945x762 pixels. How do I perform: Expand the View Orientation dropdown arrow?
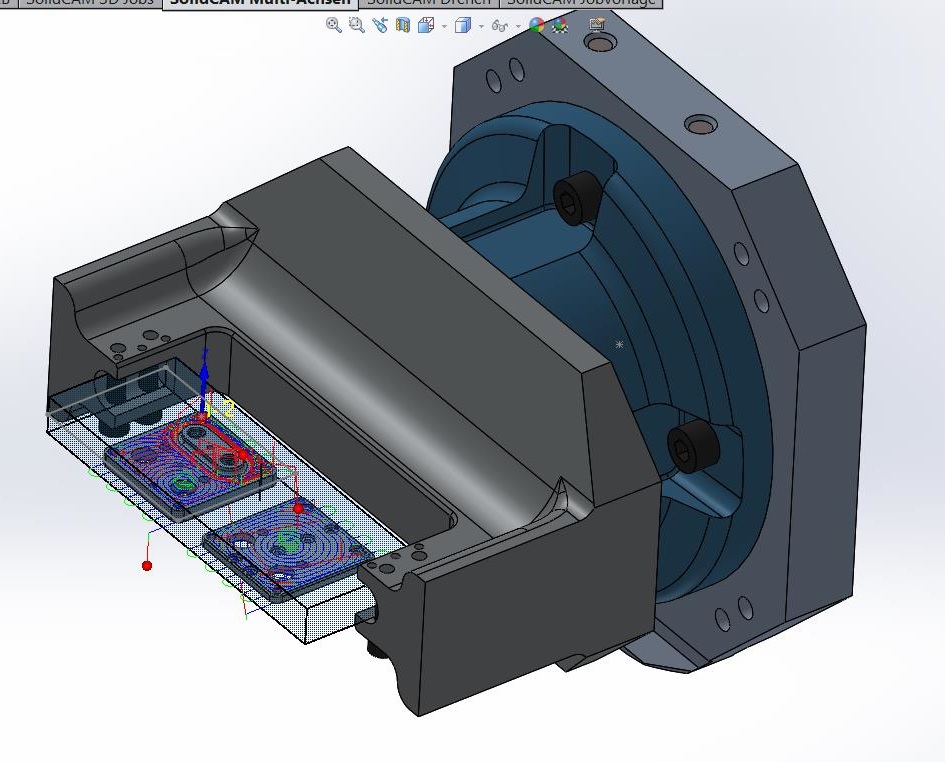(x=443, y=27)
